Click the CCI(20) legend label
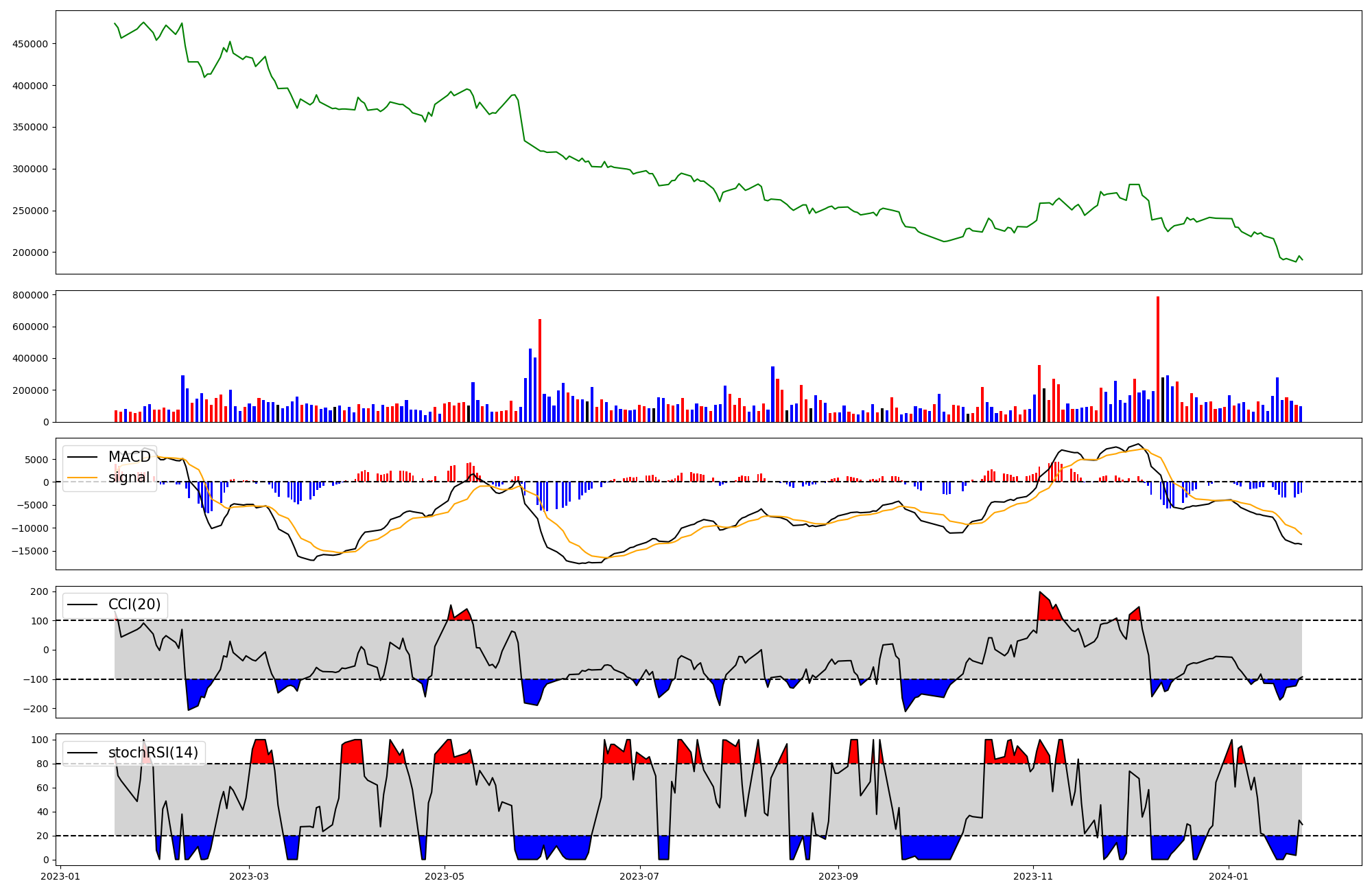1372x892 pixels. [134, 605]
